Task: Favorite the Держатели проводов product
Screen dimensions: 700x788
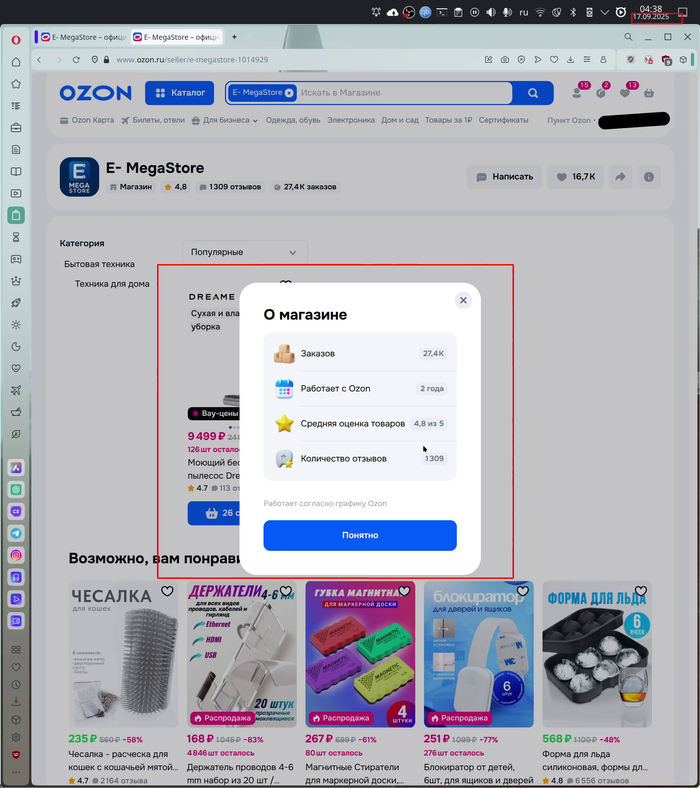Action: pos(285,591)
